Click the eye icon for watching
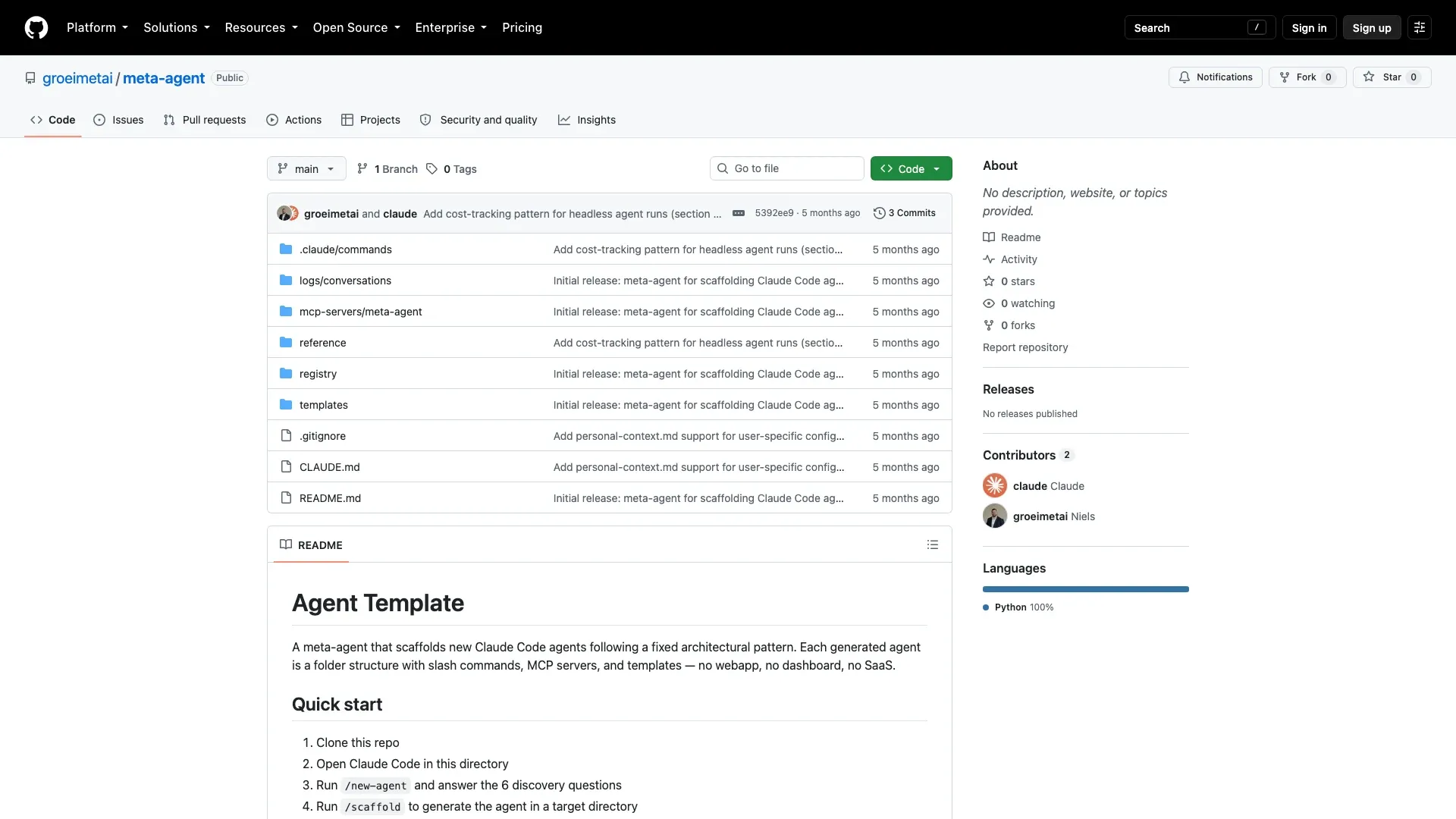 click(989, 303)
